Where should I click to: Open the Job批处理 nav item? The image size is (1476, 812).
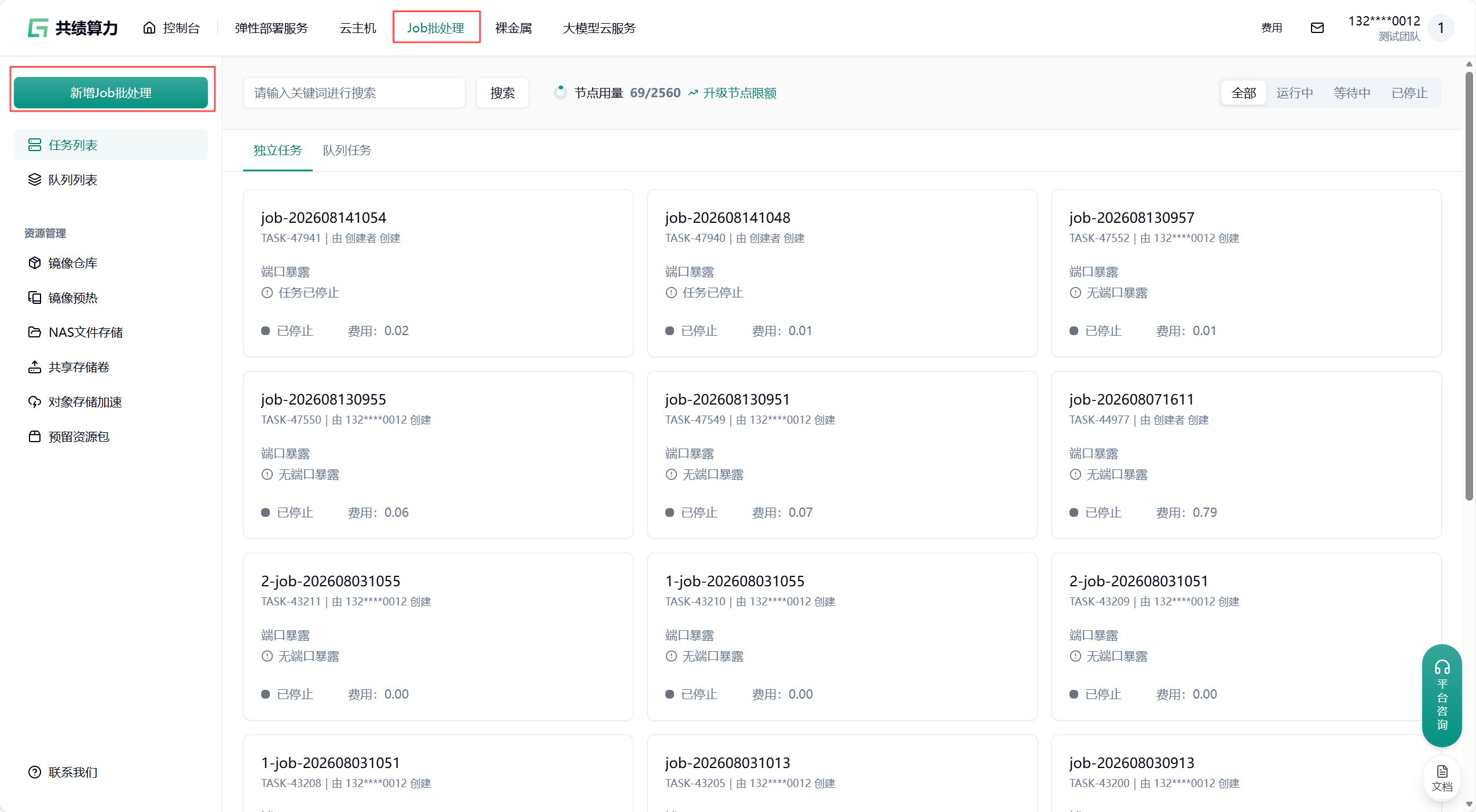436,28
